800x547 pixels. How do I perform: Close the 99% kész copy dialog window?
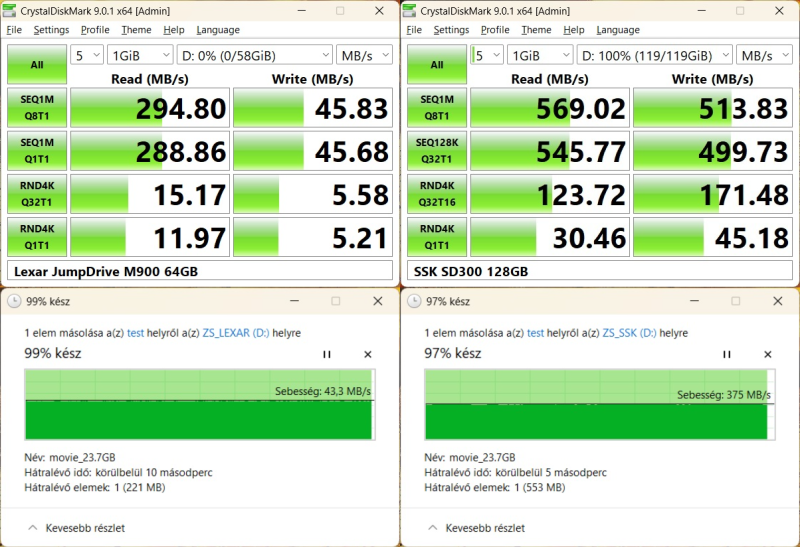click(x=378, y=301)
